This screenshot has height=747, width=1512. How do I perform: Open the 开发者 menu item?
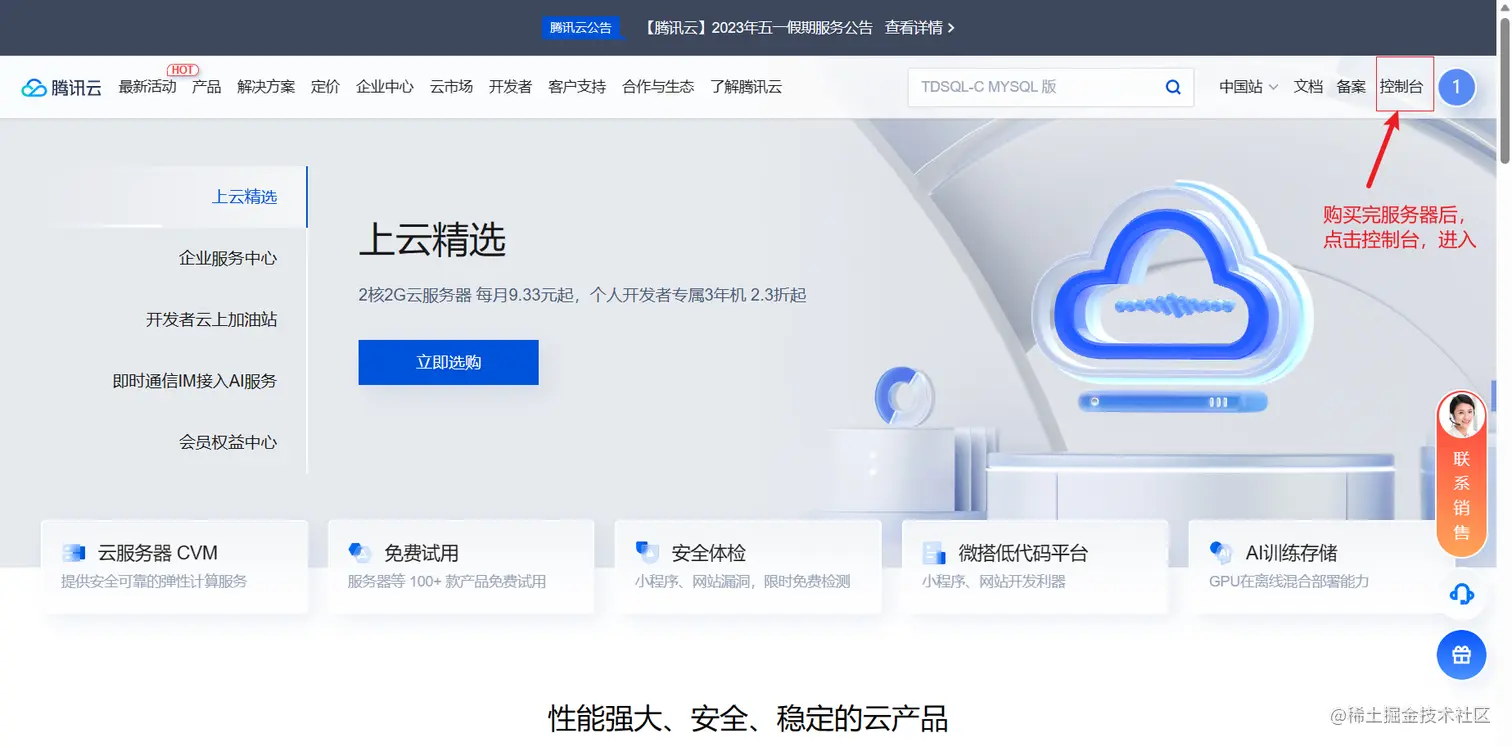pos(510,87)
